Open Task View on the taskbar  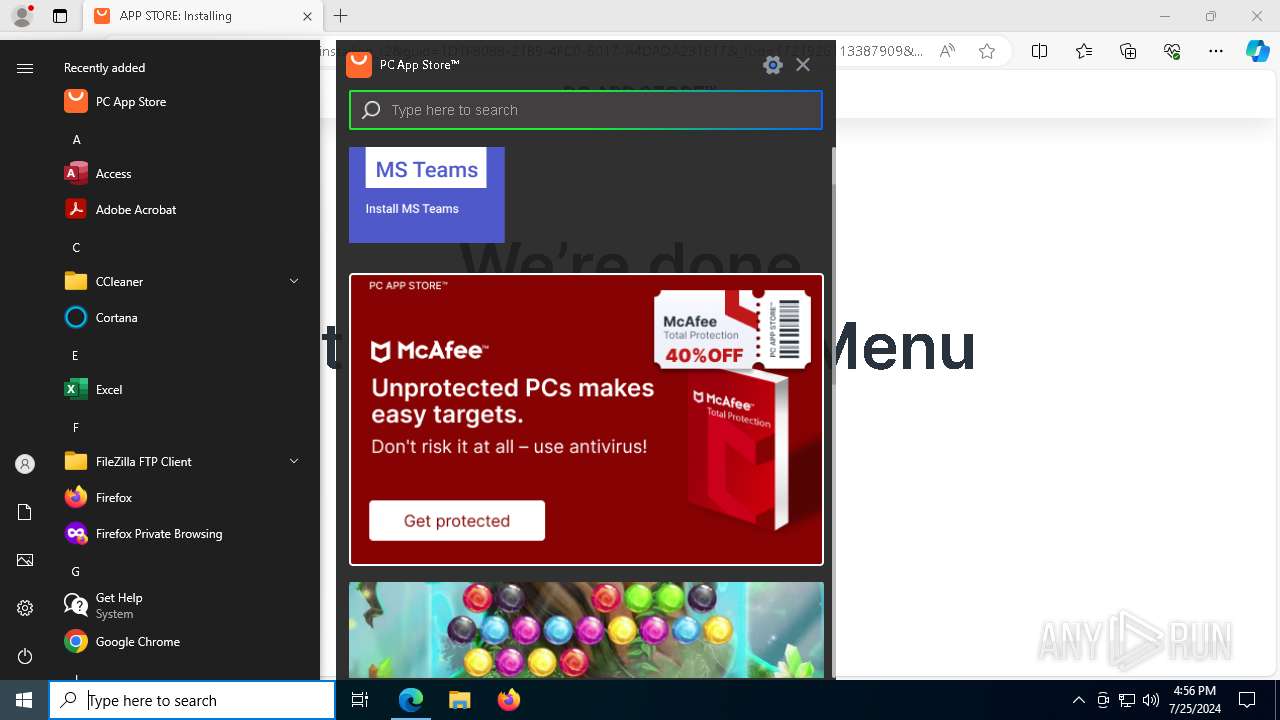(360, 700)
